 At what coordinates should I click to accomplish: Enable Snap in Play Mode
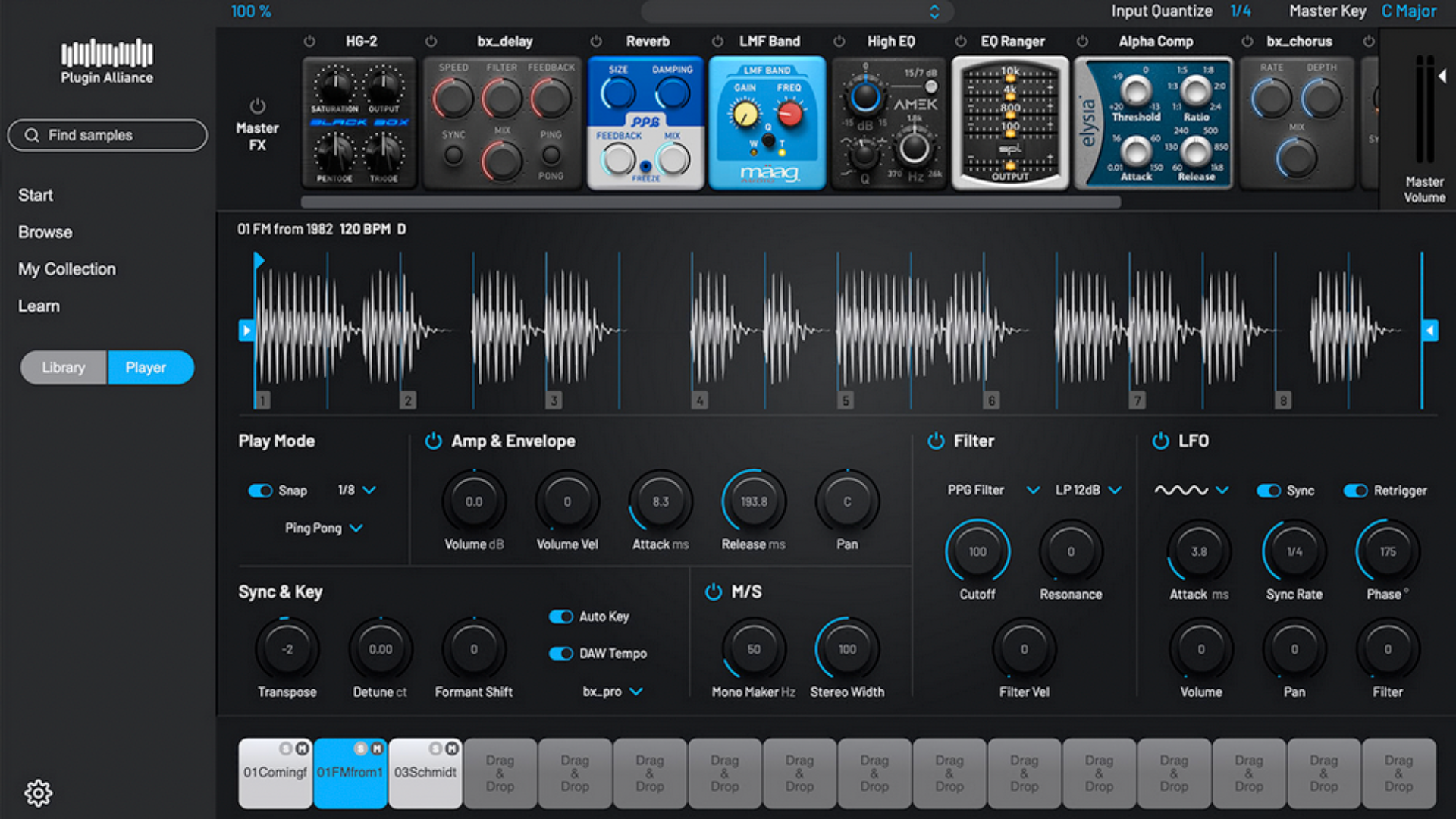pos(261,491)
